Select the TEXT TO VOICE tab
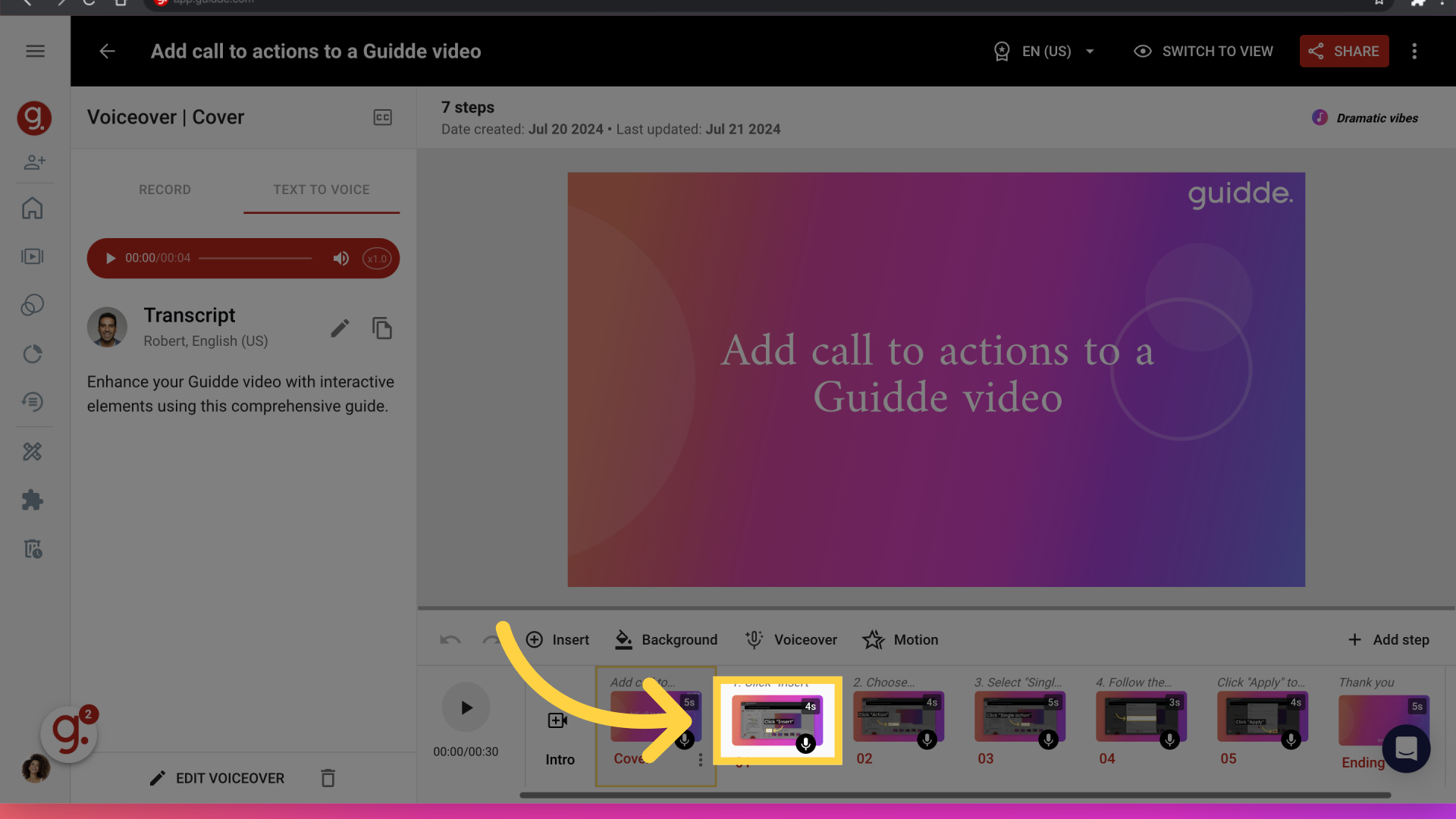 (321, 189)
